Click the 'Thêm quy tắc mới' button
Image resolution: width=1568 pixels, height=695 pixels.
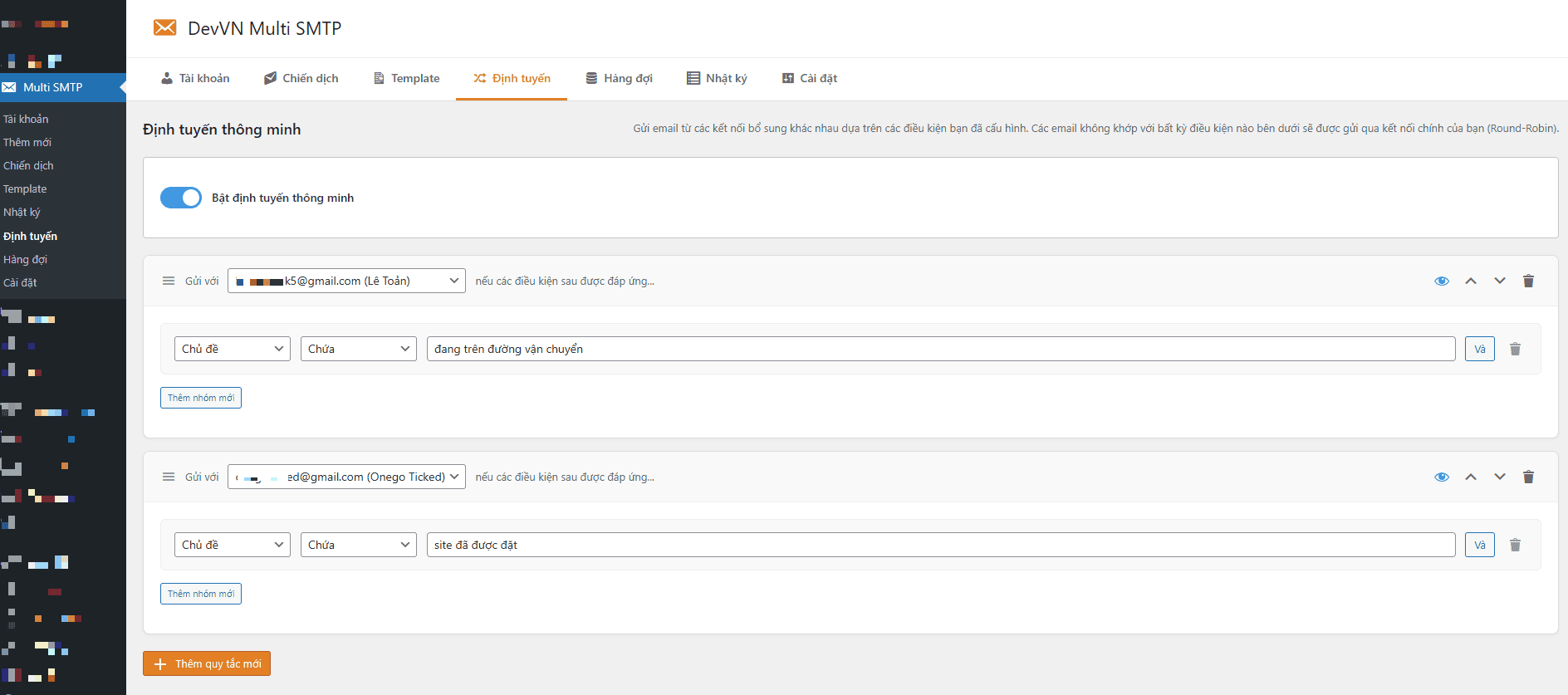(x=207, y=663)
